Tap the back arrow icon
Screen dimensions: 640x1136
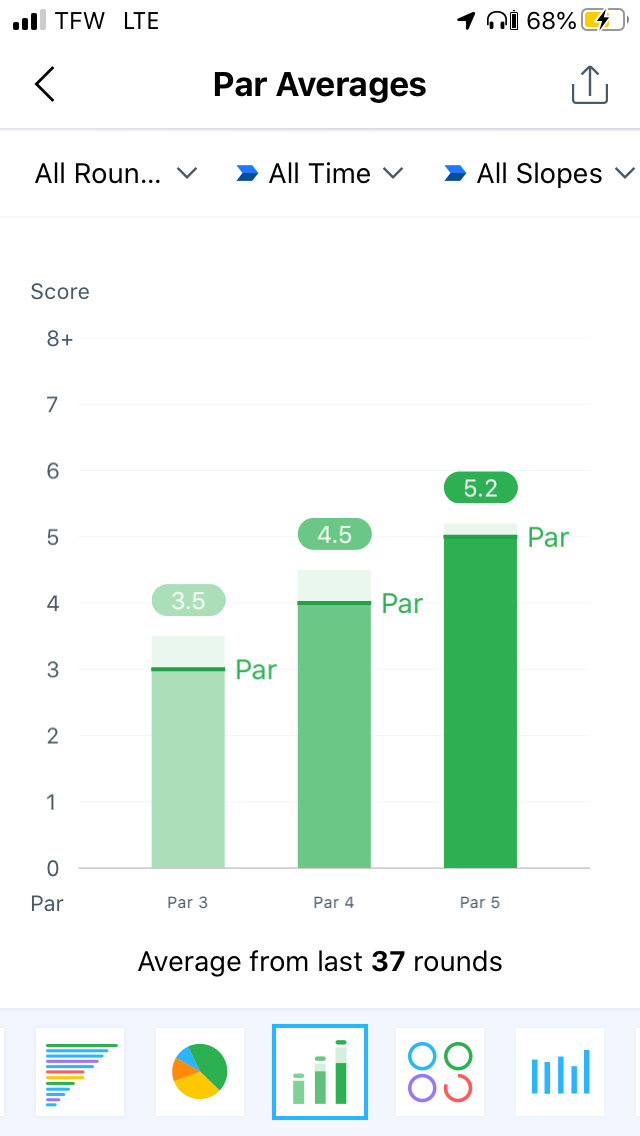click(45, 85)
